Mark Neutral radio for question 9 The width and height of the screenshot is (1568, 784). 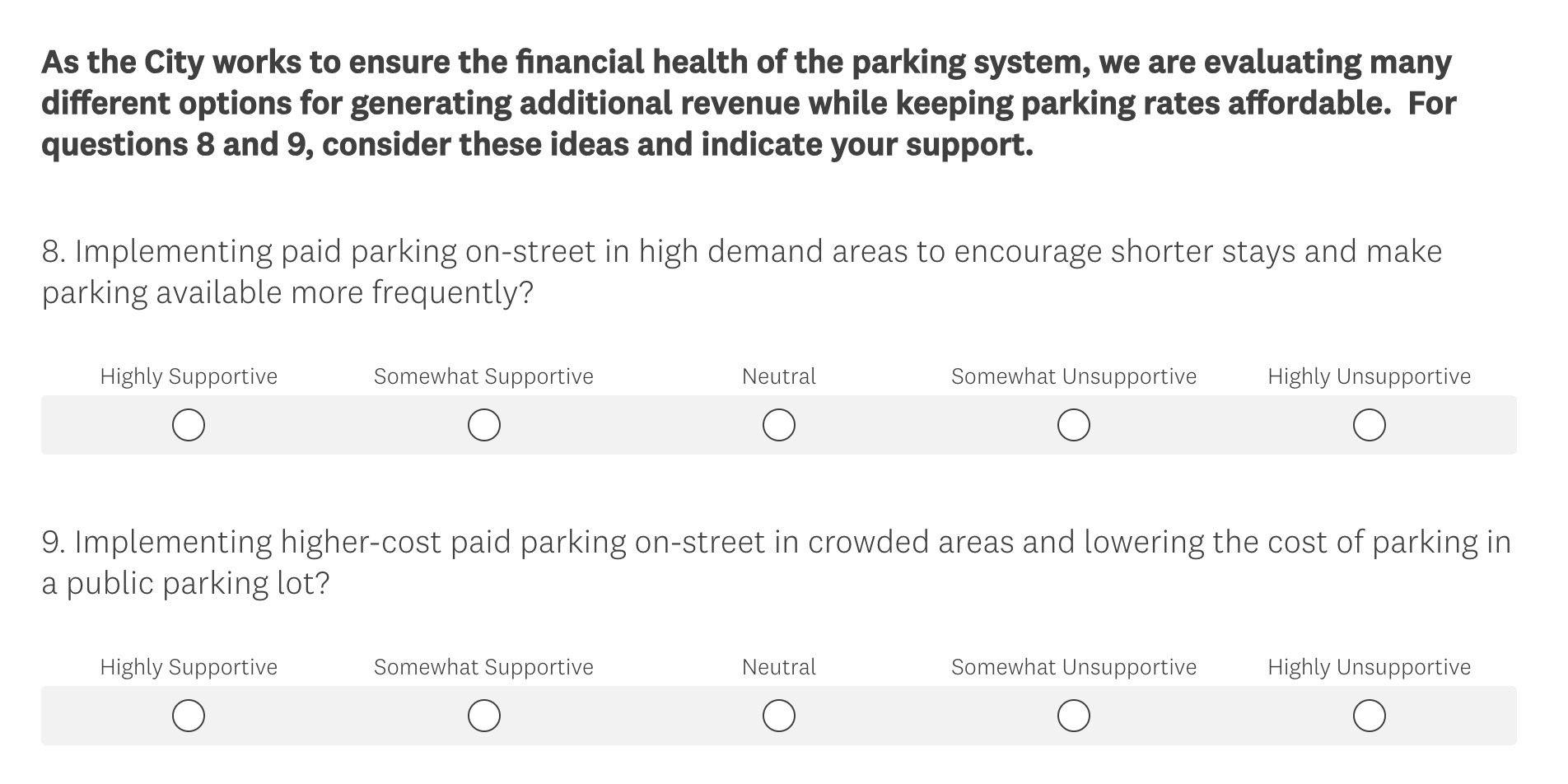tap(779, 716)
